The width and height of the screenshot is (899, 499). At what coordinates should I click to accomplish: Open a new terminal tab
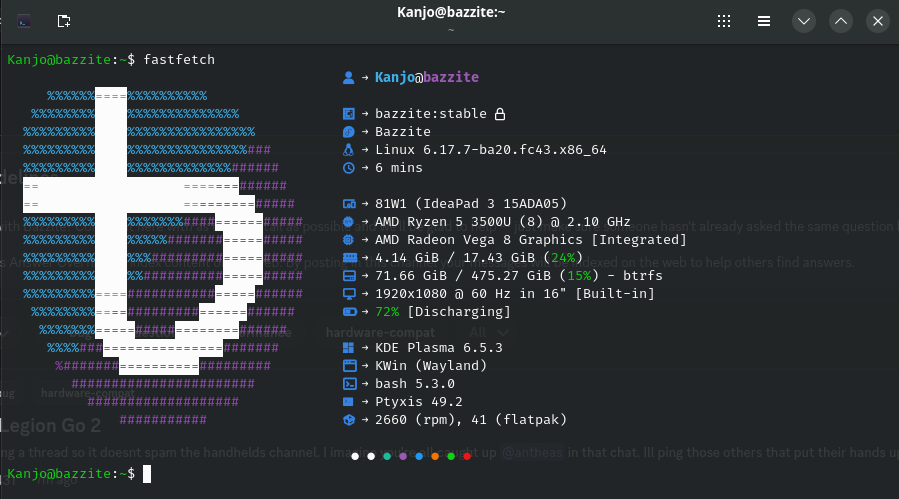click(64, 21)
